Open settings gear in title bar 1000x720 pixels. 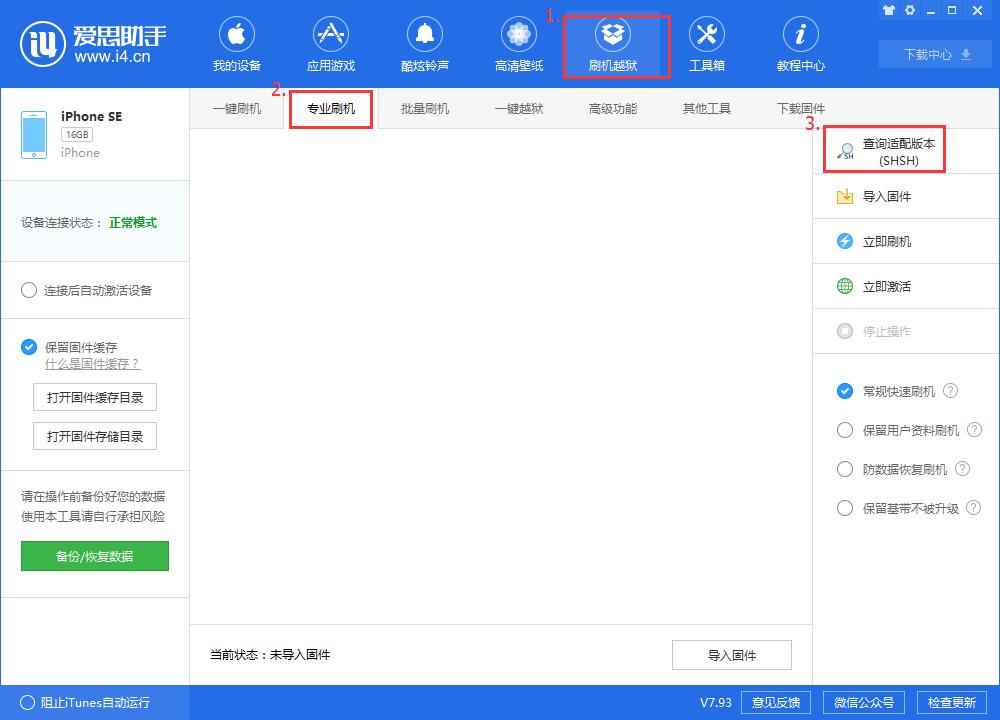[909, 10]
